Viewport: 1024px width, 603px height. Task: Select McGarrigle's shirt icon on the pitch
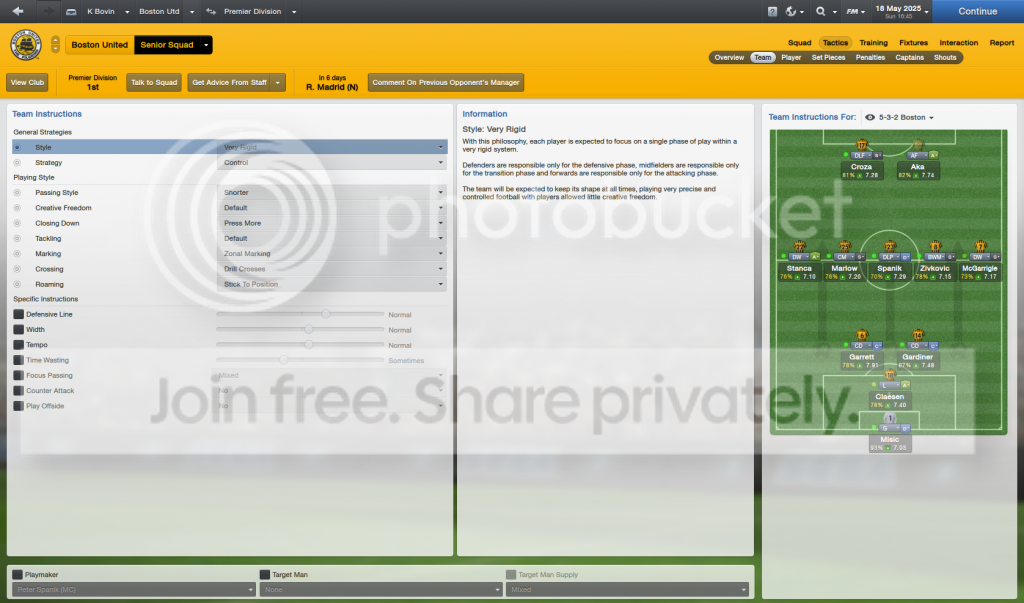tap(980, 246)
